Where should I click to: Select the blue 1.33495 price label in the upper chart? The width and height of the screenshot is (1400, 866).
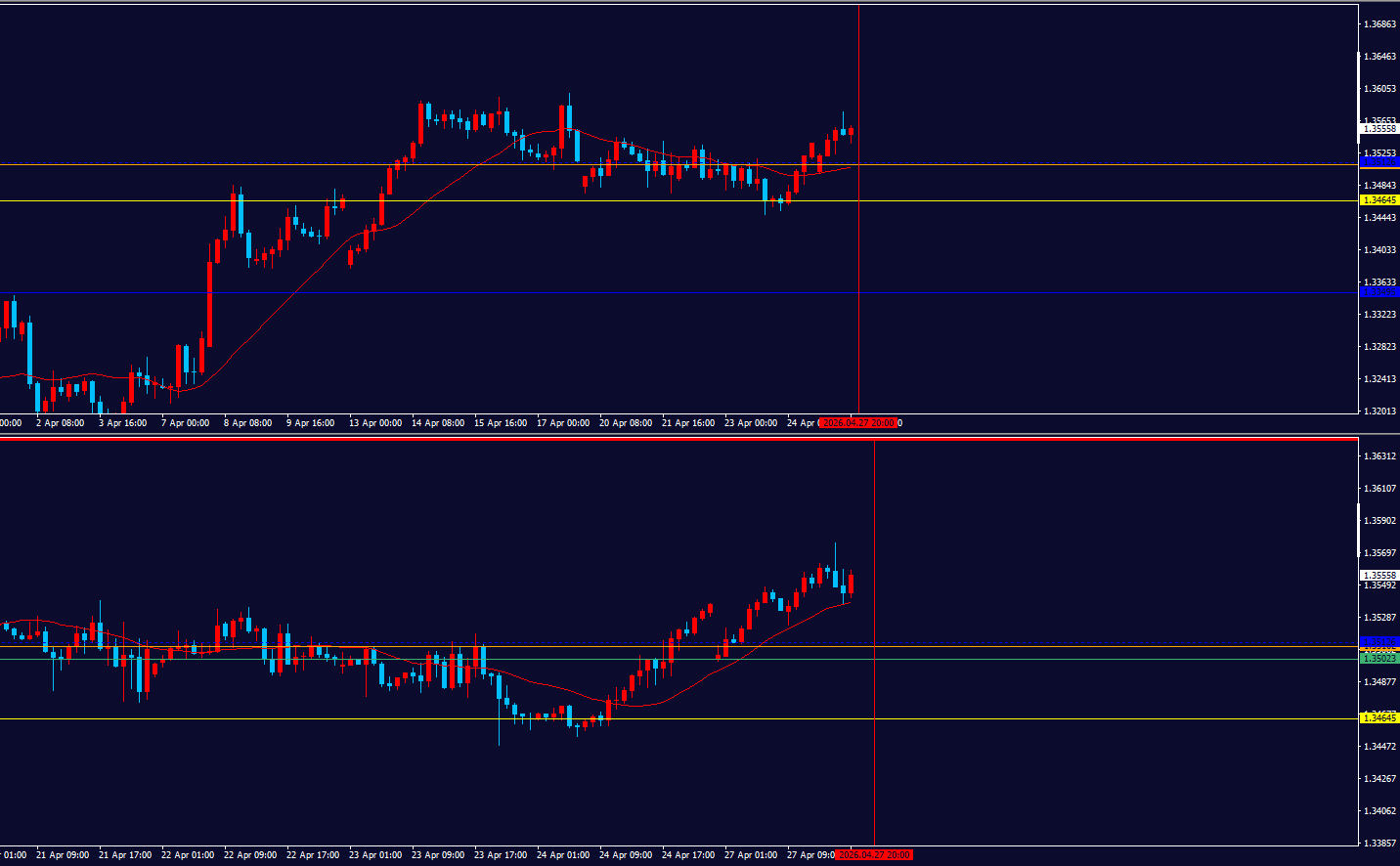click(1379, 292)
